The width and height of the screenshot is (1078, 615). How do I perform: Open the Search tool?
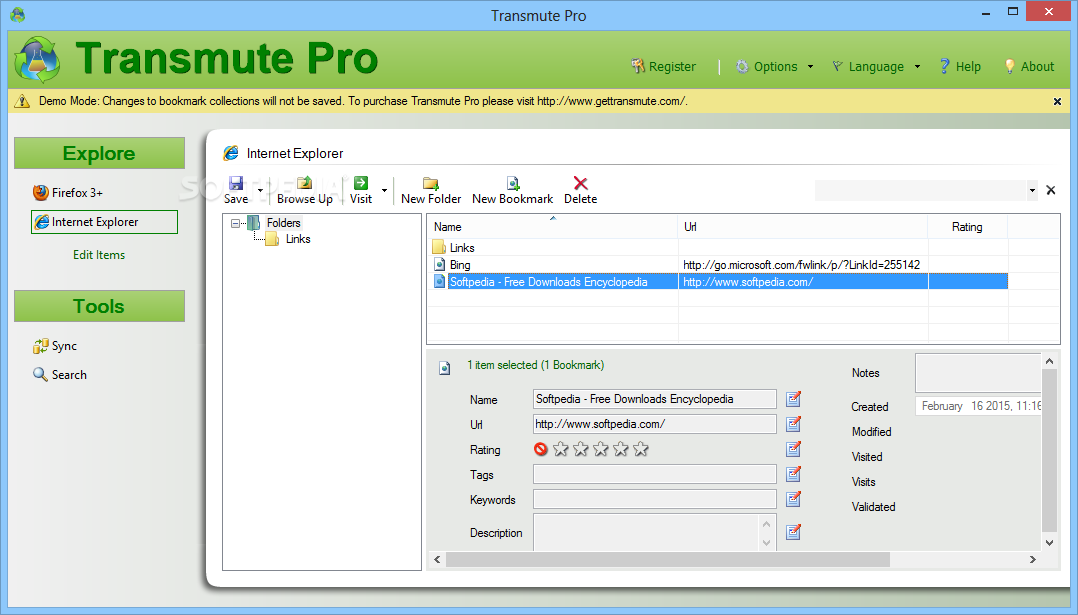60,374
